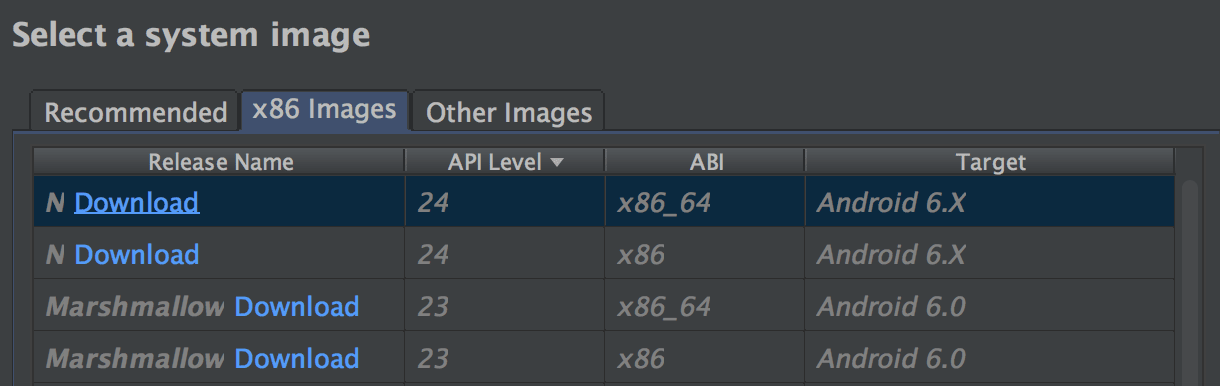1220x386 pixels.
Task: Select the N x86_64 API 24 row
Action: pyautogui.click(x=604, y=202)
